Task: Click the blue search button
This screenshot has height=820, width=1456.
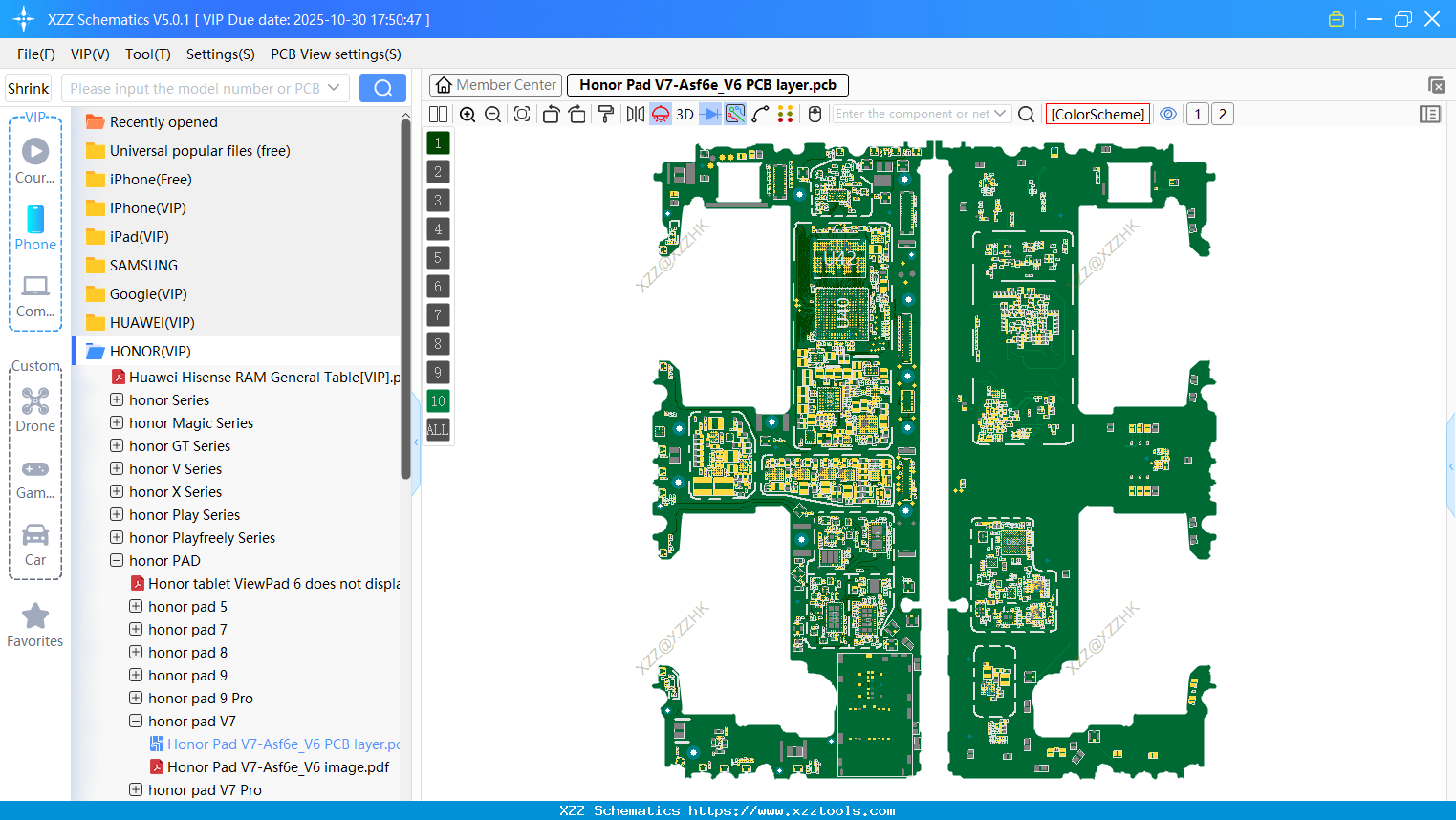Action: coord(382,88)
